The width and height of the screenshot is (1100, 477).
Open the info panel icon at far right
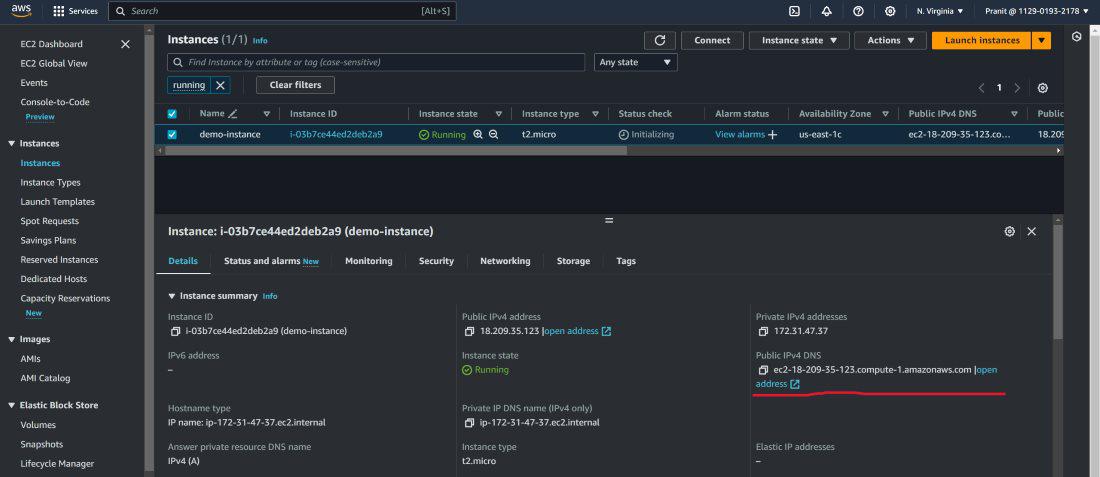coord(1077,36)
